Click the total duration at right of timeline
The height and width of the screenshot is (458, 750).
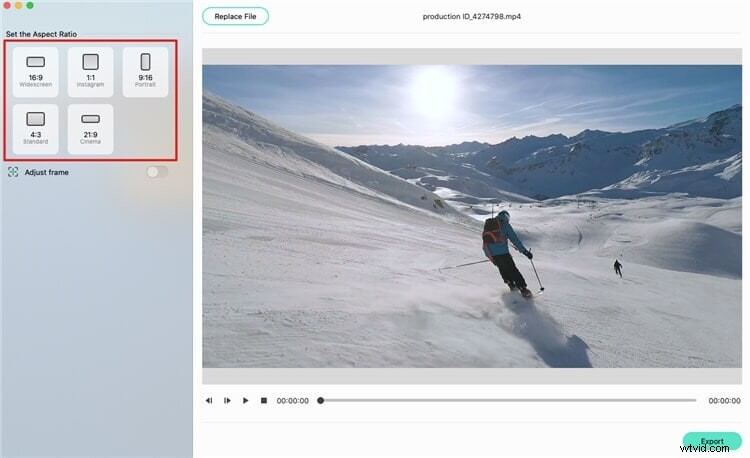point(724,401)
